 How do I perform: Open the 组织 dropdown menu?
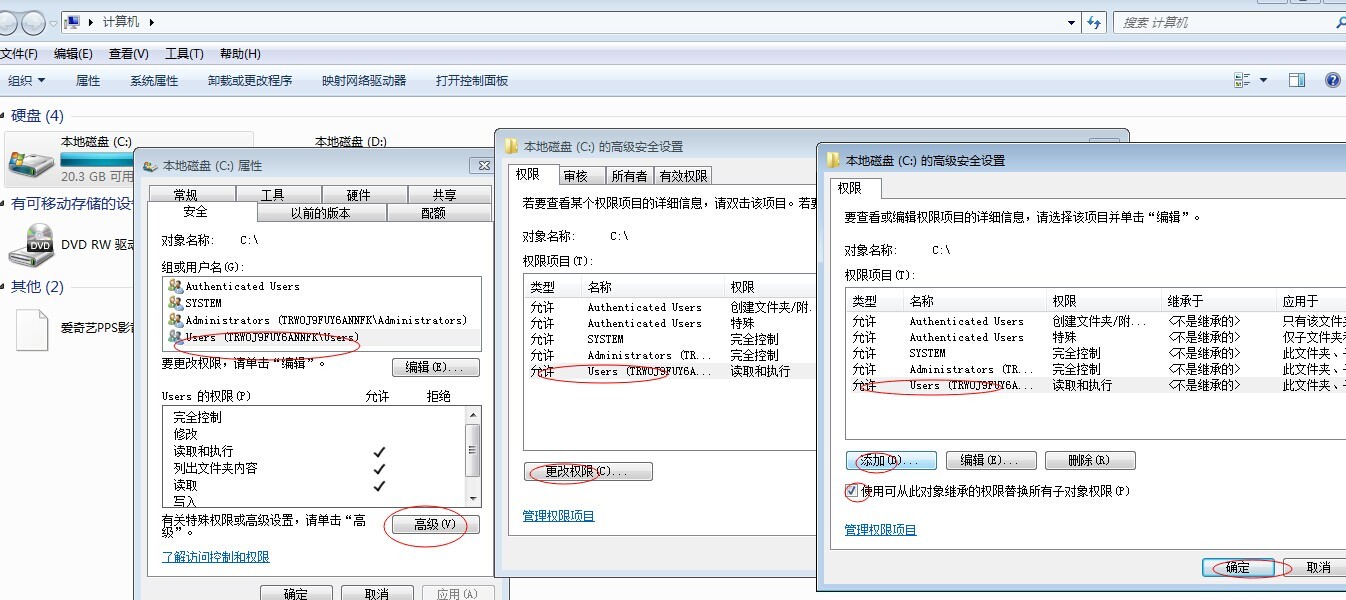(x=27, y=81)
